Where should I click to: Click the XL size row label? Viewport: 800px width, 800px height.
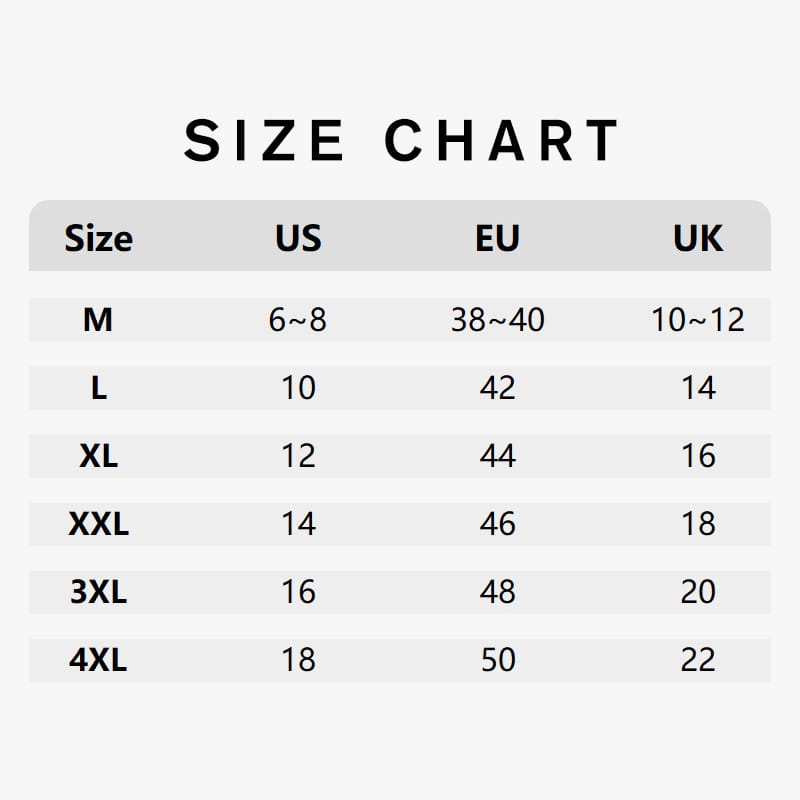pos(98,456)
